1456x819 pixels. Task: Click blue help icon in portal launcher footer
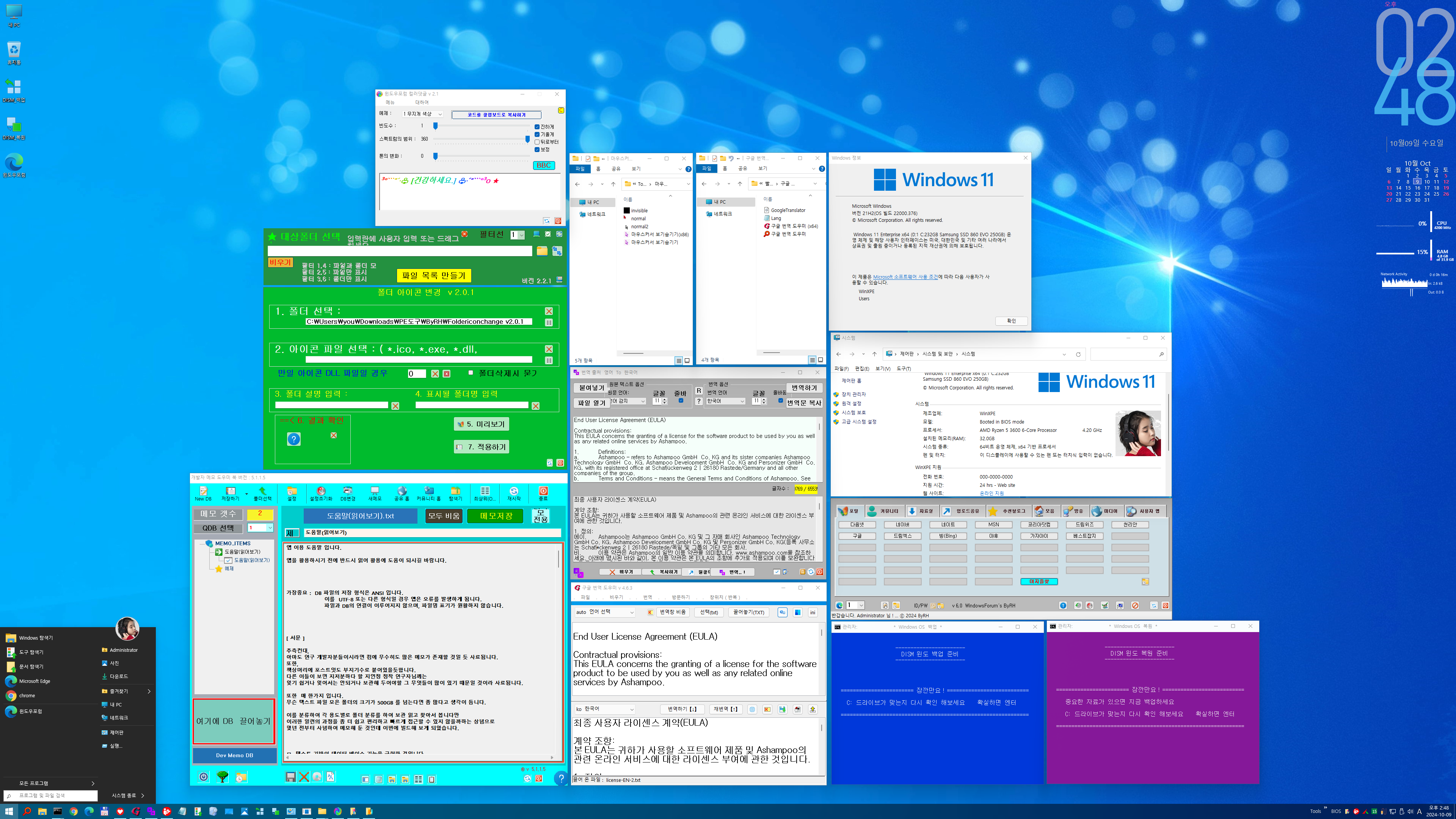1063,606
